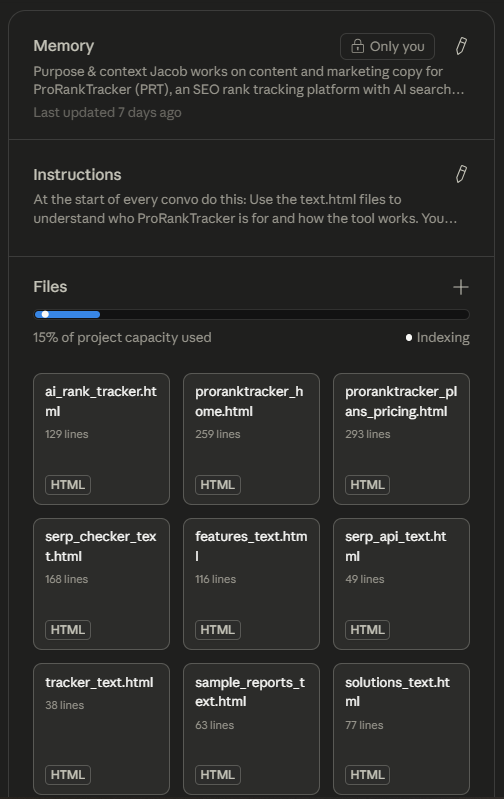The image size is (504, 799).
Task: Click '77 lines' on solutions_text card
Action: click(x=364, y=725)
